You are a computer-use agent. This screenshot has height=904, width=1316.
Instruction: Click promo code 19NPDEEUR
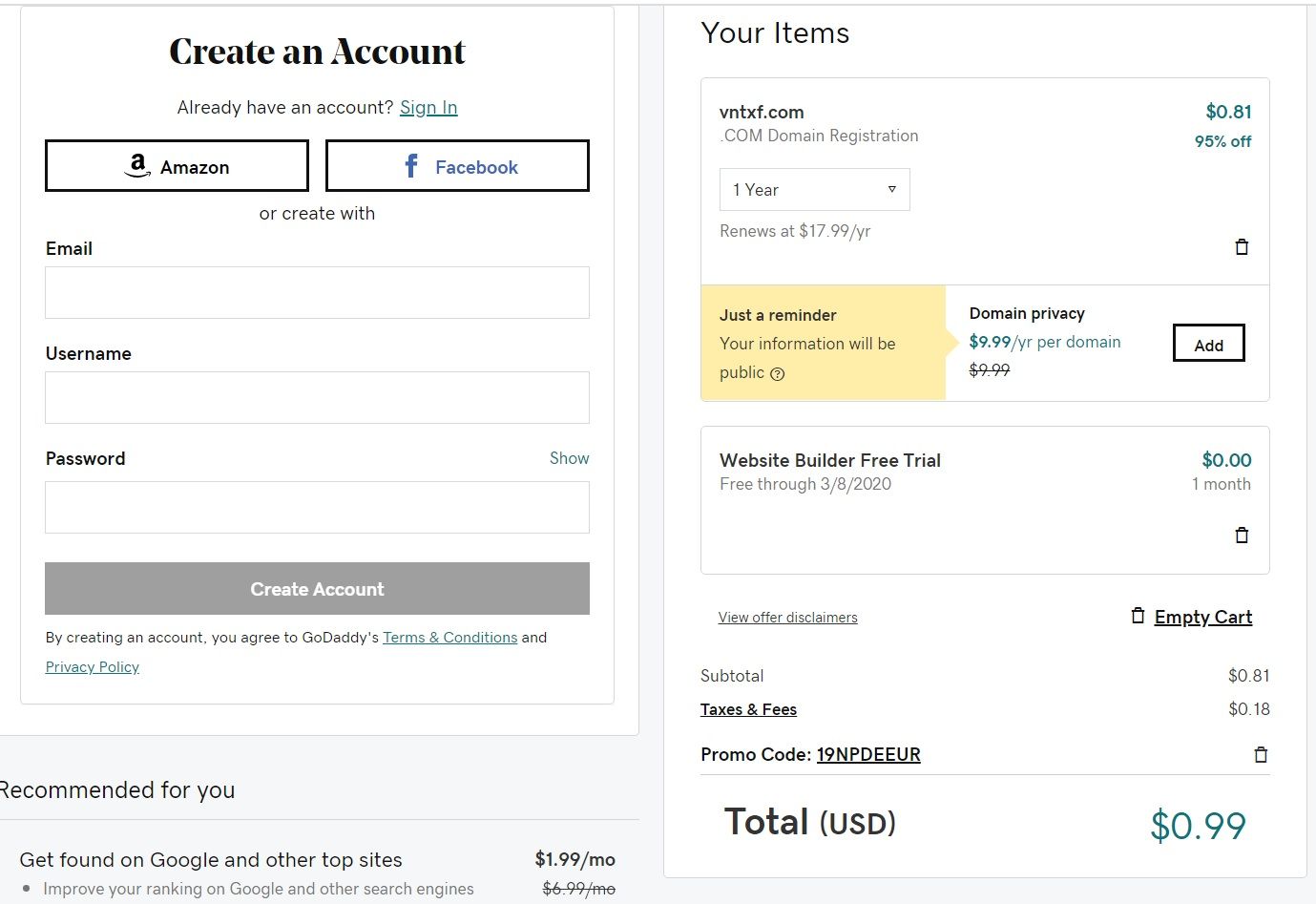[868, 755]
